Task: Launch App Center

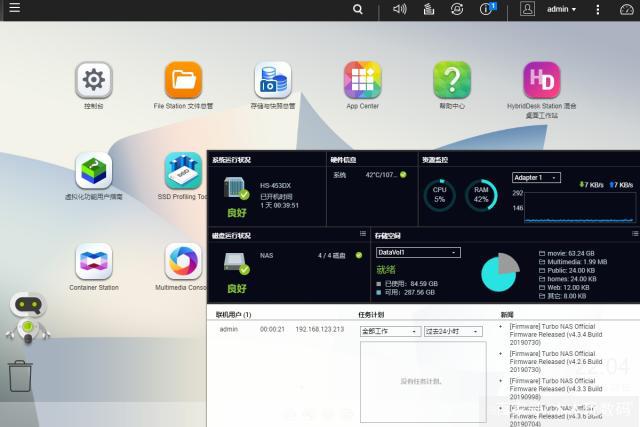Action: pos(362,80)
